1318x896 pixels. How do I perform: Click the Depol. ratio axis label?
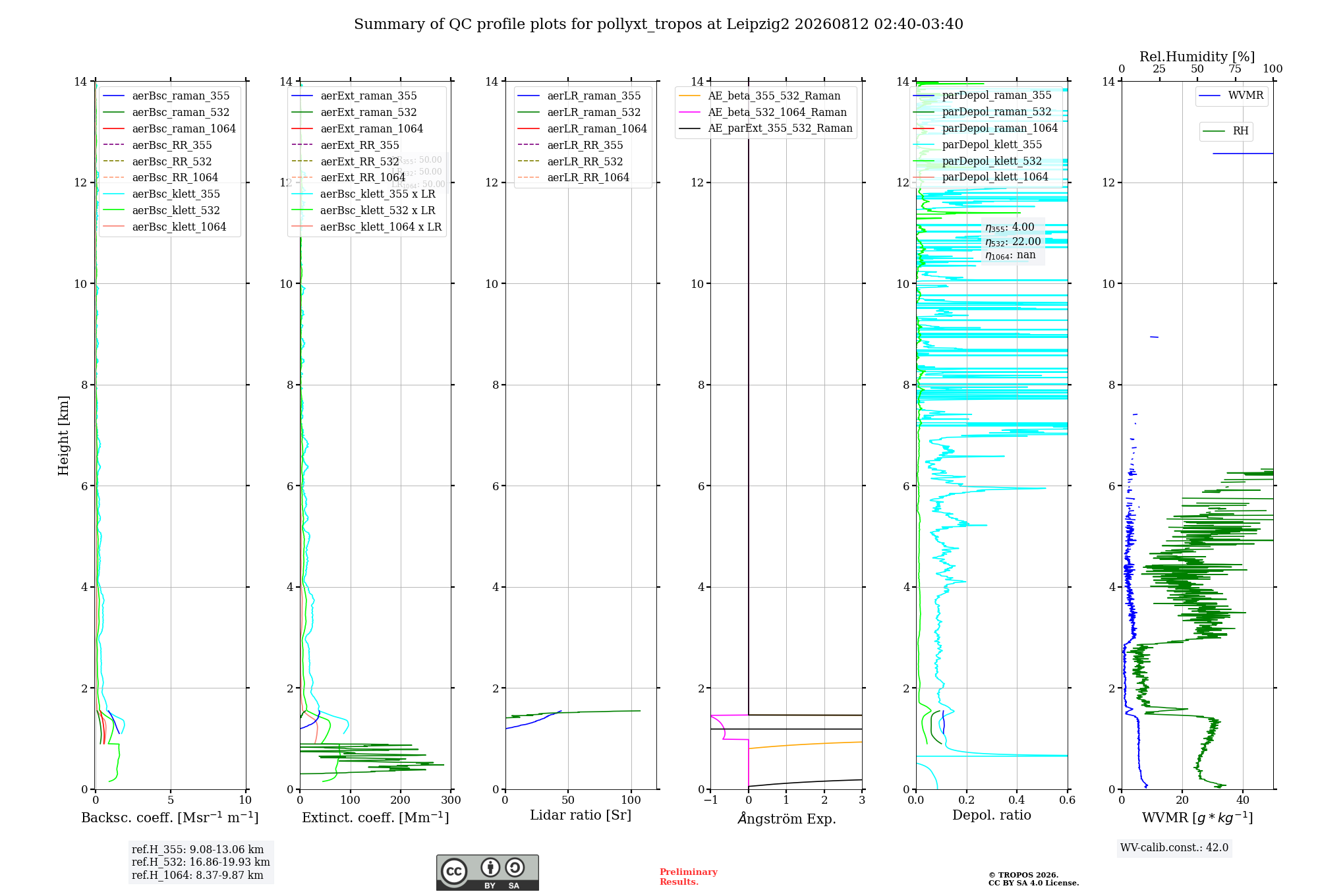point(991,815)
